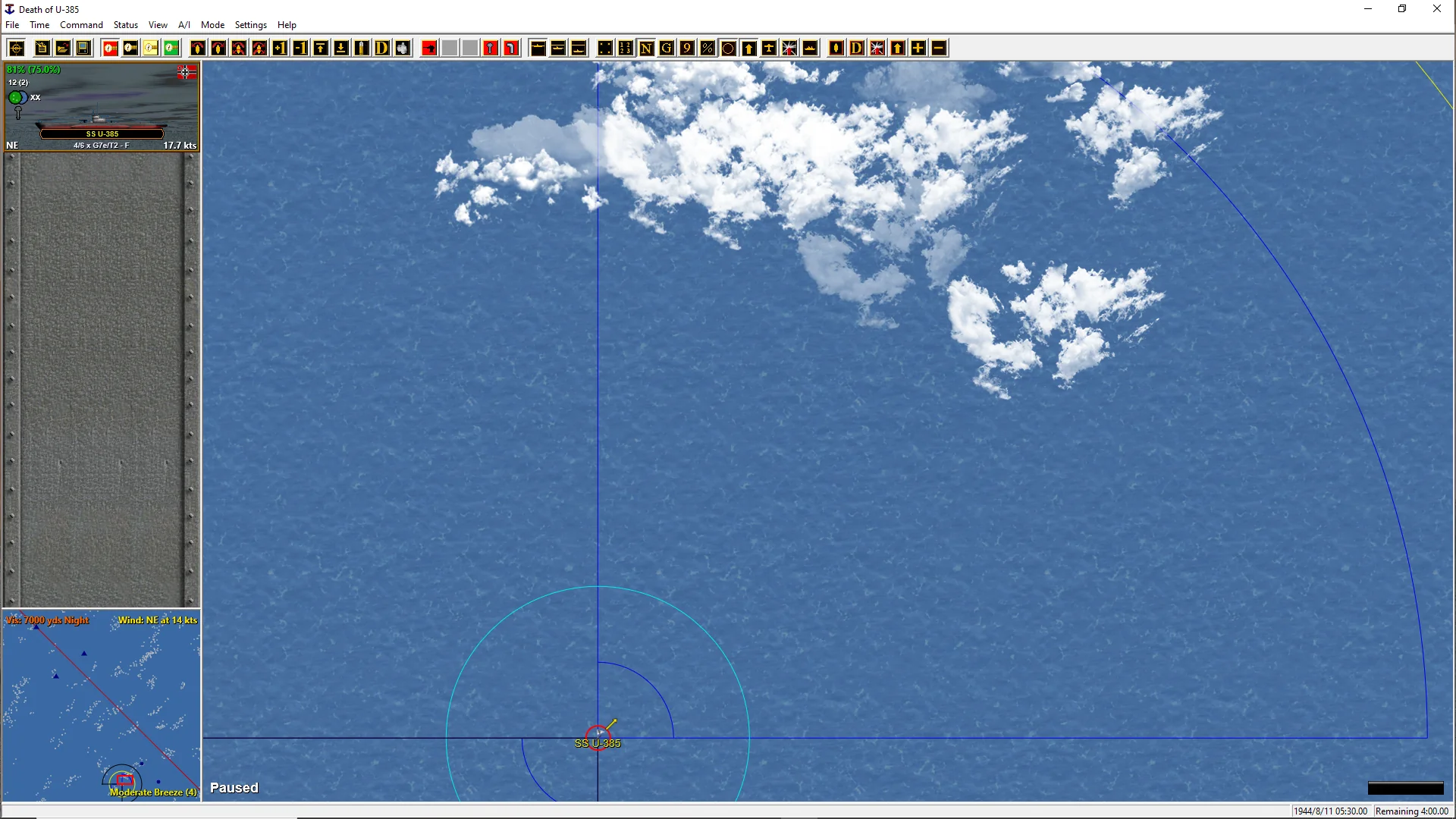Toggle the N ship names display button
The width and height of the screenshot is (1456, 819).
(646, 49)
